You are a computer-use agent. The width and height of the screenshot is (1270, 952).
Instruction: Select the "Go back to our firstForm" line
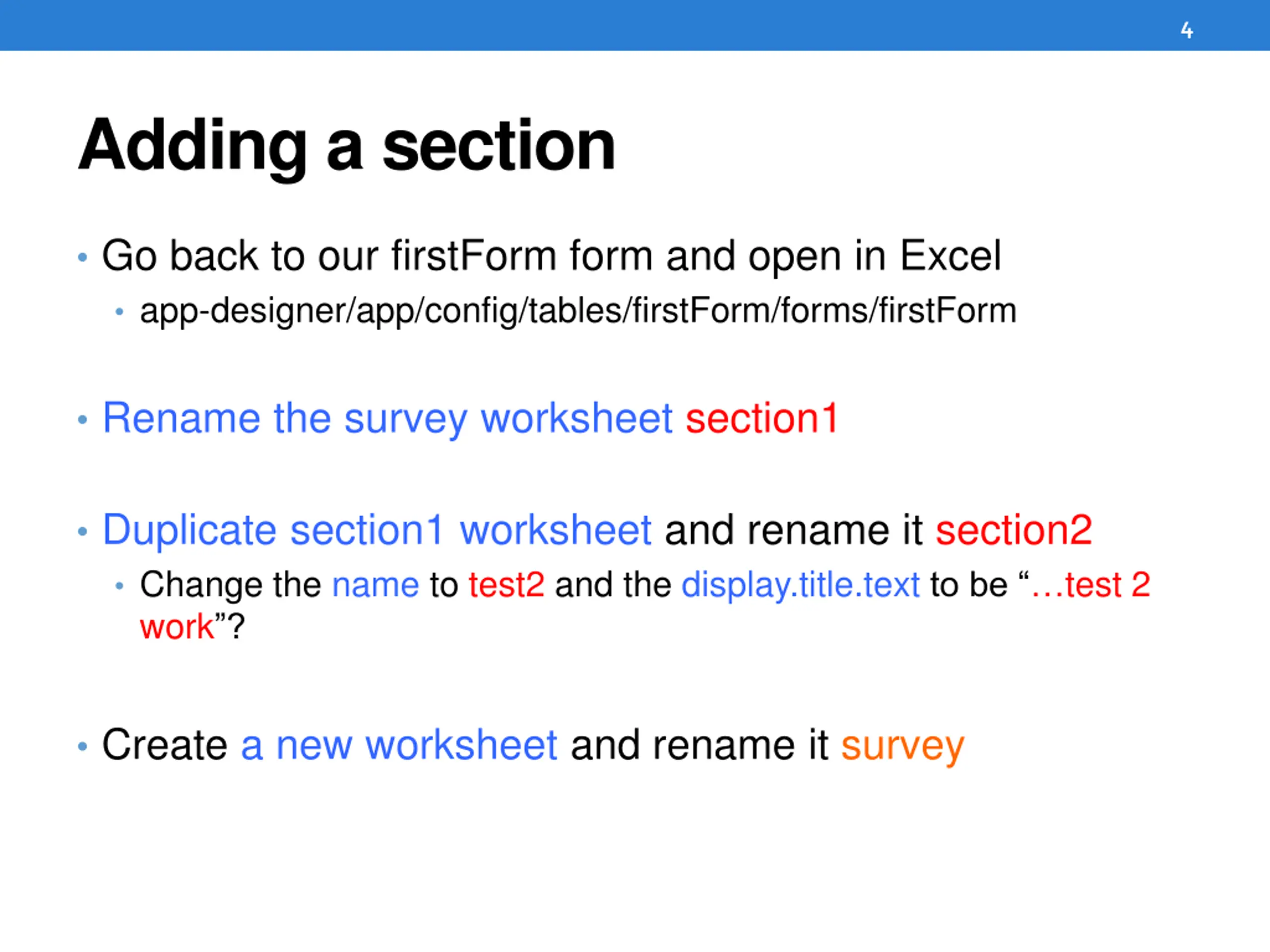pos(551,256)
